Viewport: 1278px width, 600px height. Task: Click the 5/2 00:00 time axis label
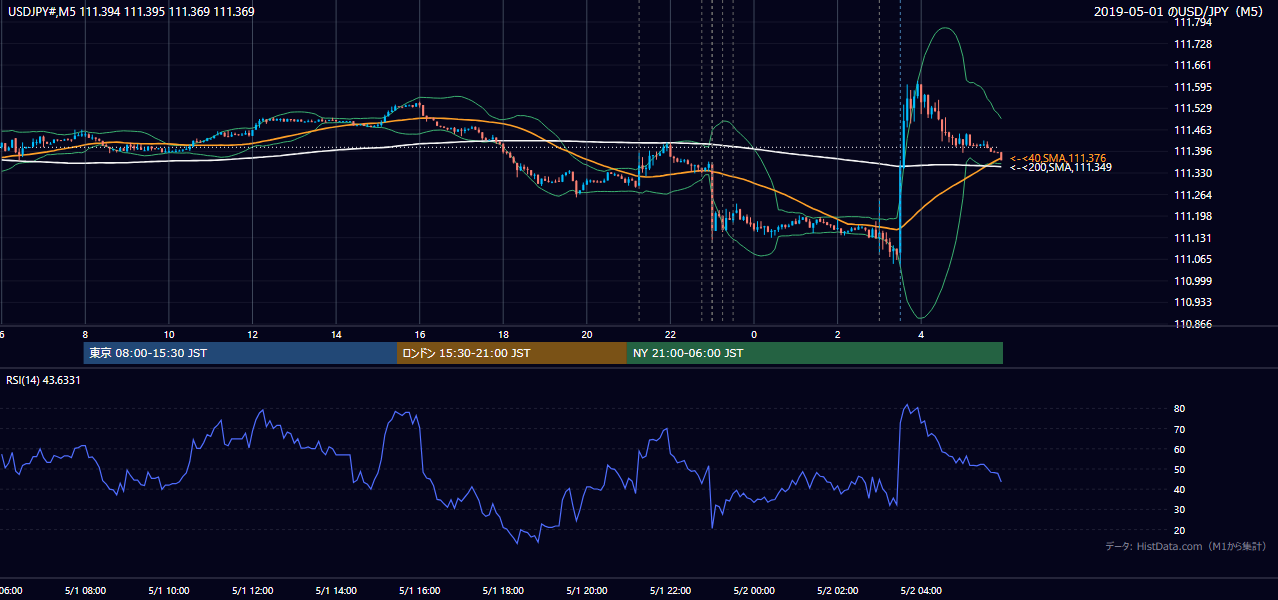tap(754, 591)
